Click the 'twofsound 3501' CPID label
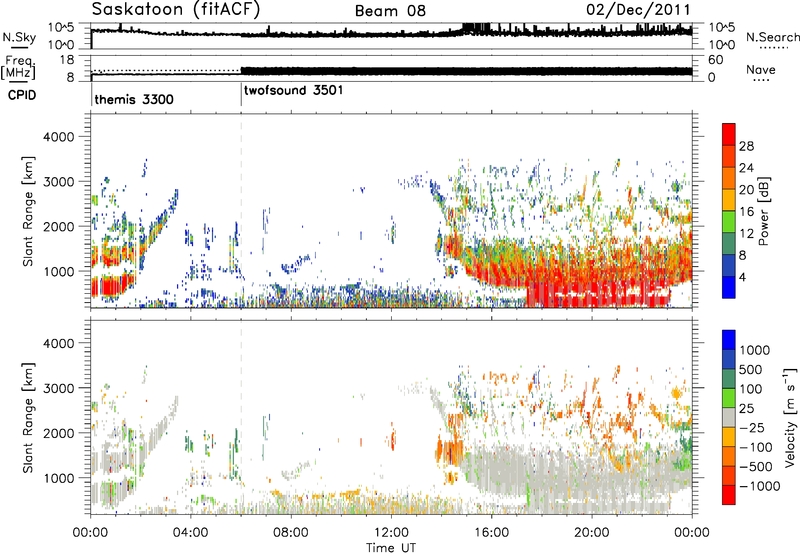This screenshot has width=800, height=554. click(x=293, y=90)
